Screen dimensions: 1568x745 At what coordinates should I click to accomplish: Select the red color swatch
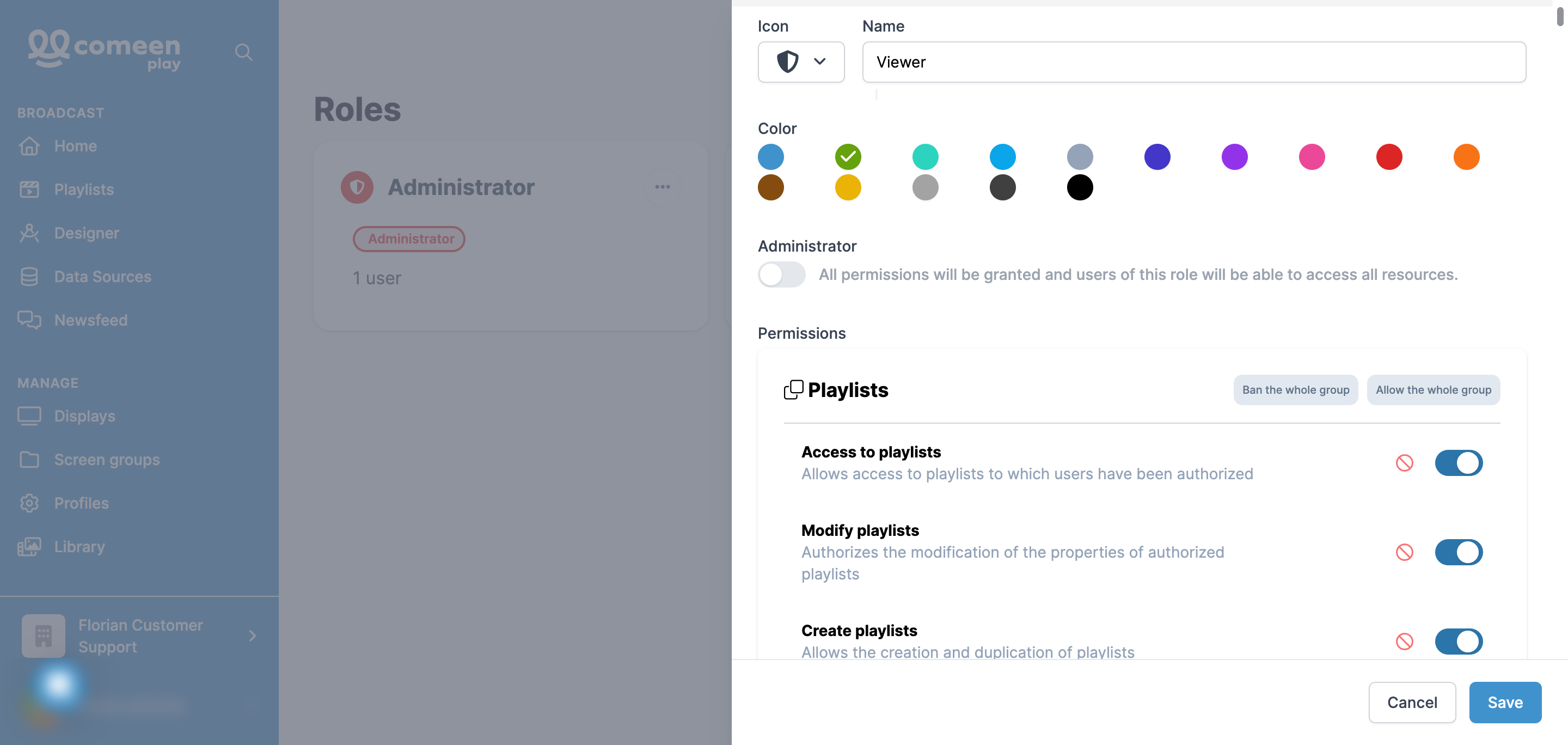[1388, 157]
